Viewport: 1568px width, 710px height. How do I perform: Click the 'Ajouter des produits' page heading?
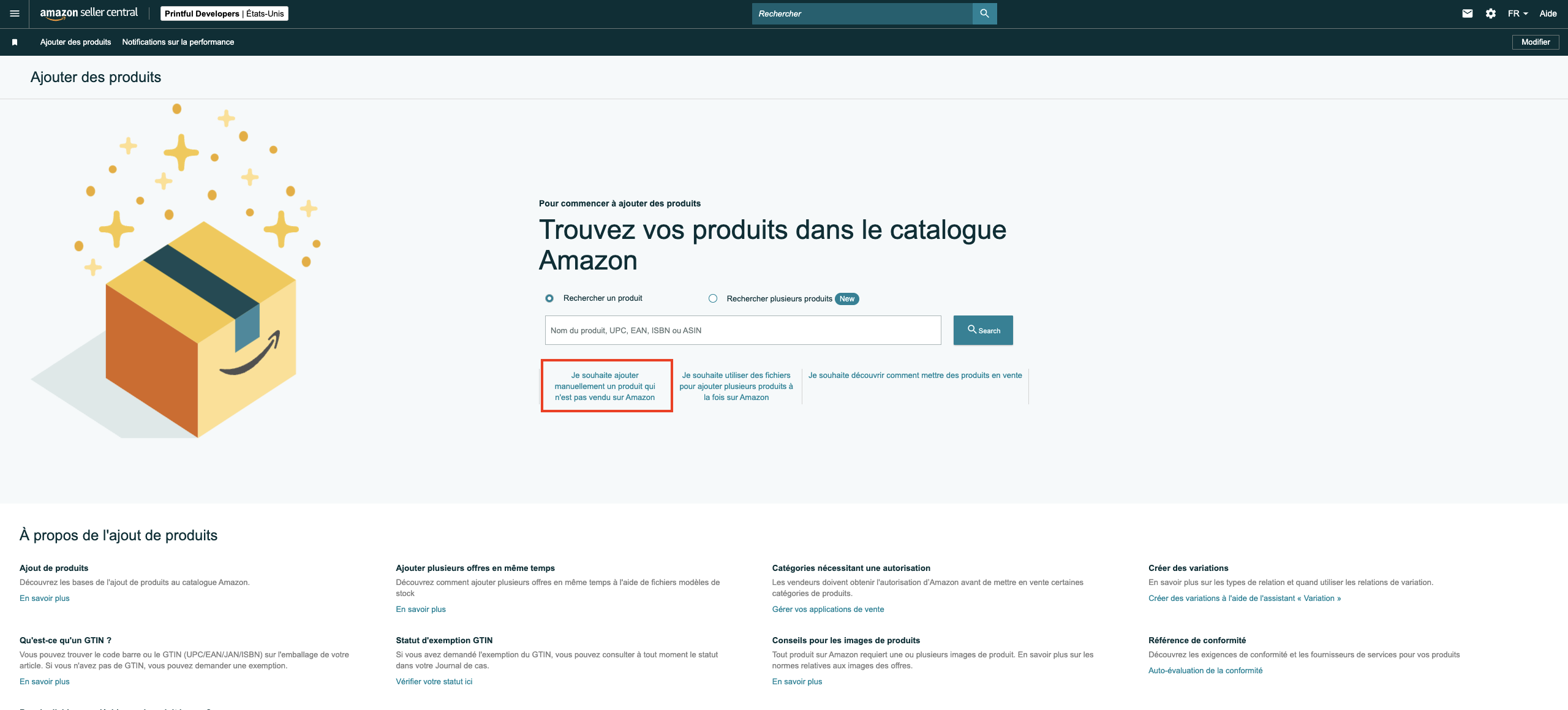[96, 77]
